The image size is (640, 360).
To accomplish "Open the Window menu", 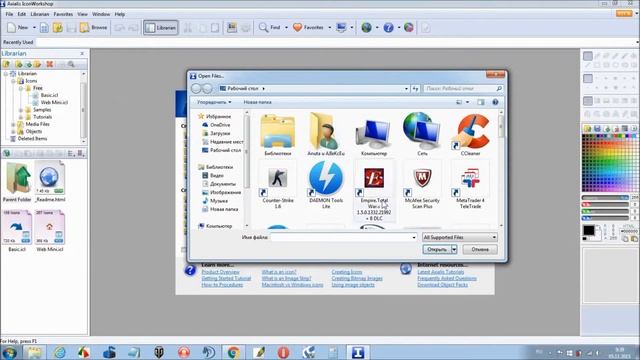I will click(101, 14).
